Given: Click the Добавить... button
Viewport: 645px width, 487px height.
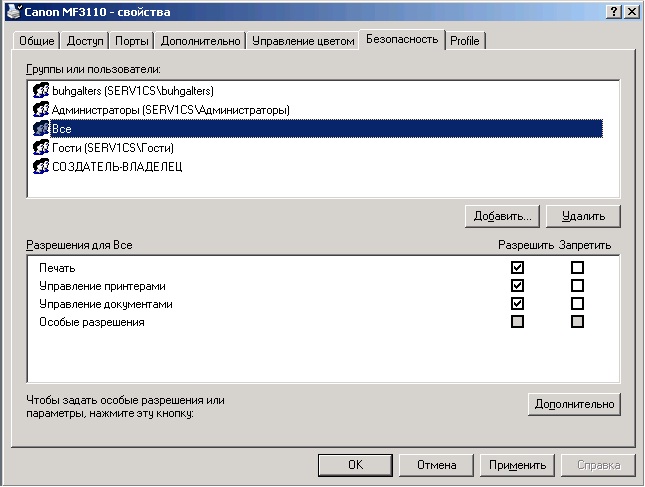Looking at the screenshot, I should pyautogui.click(x=502, y=216).
